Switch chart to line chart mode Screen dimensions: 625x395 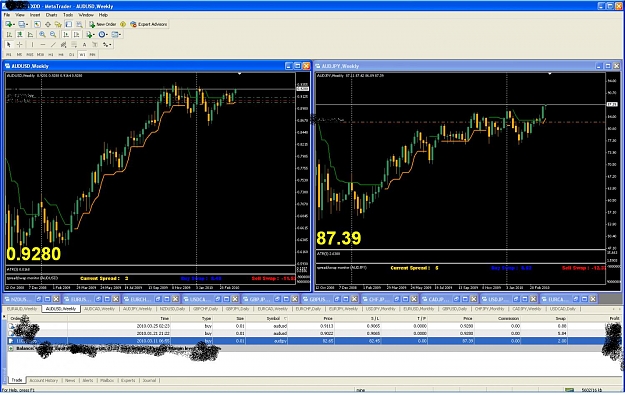pyautogui.click(x=30, y=35)
